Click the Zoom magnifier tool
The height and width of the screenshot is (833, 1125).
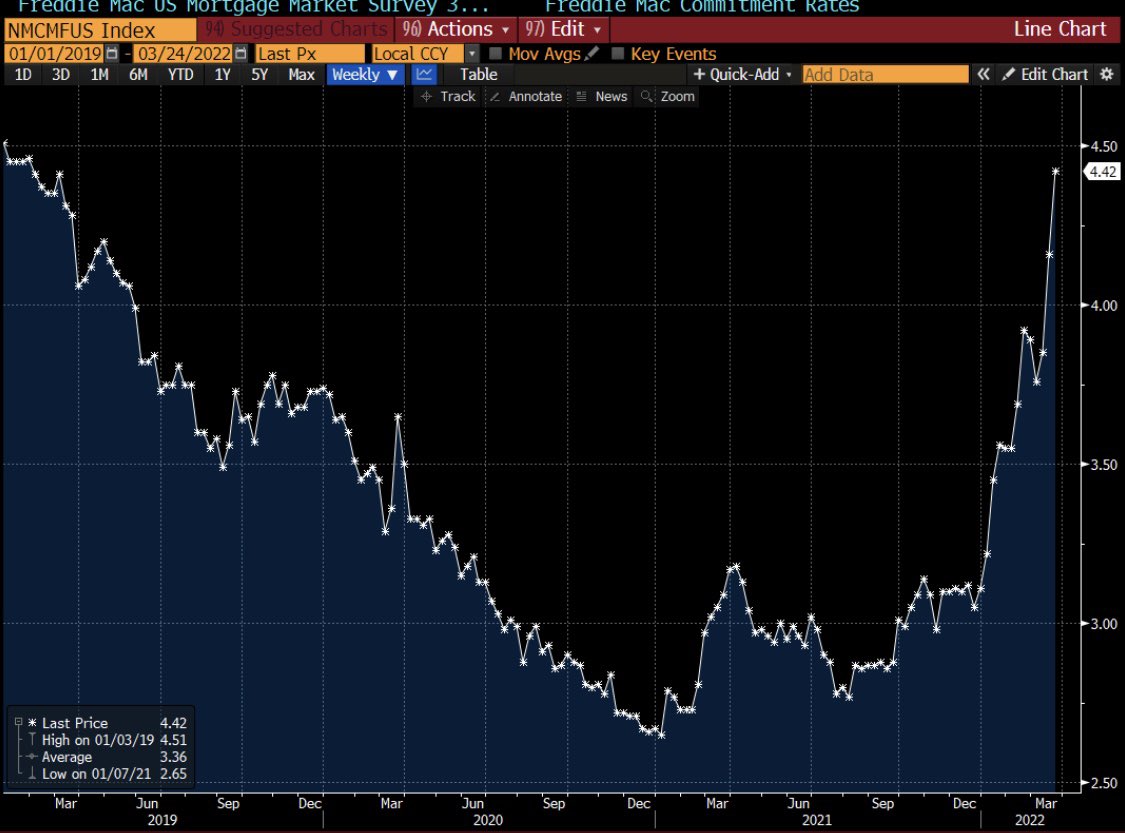coord(667,96)
